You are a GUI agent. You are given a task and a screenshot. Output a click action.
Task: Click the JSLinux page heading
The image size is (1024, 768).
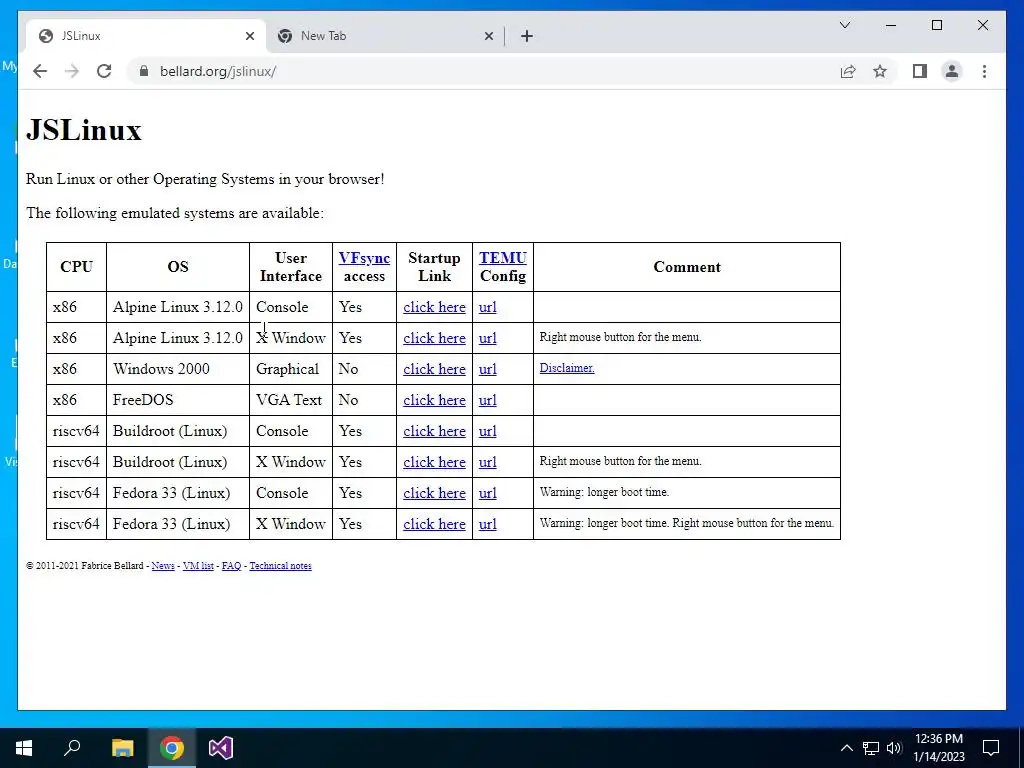pos(84,130)
